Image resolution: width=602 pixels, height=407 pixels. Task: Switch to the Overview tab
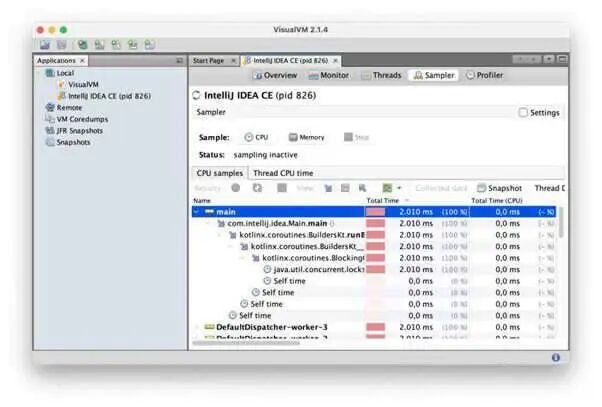coord(276,75)
